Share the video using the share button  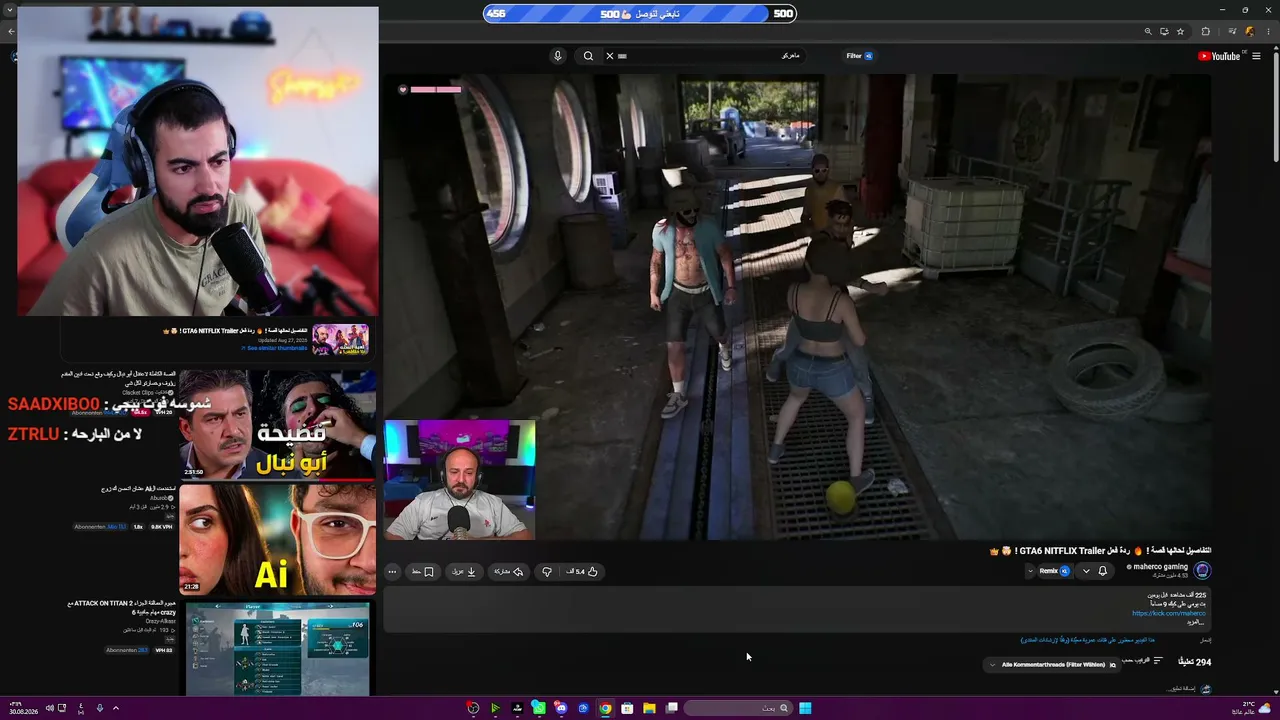pyautogui.click(x=508, y=572)
